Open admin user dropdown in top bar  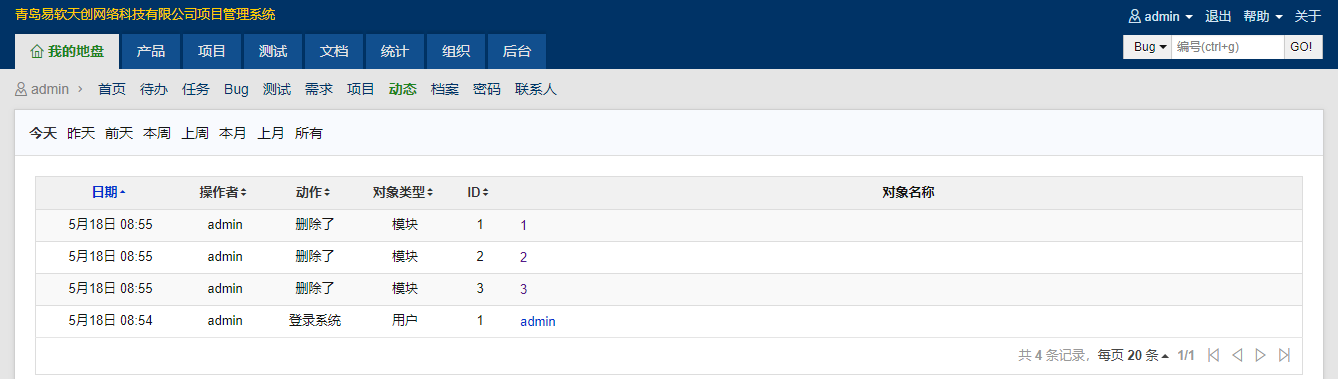pos(1160,16)
